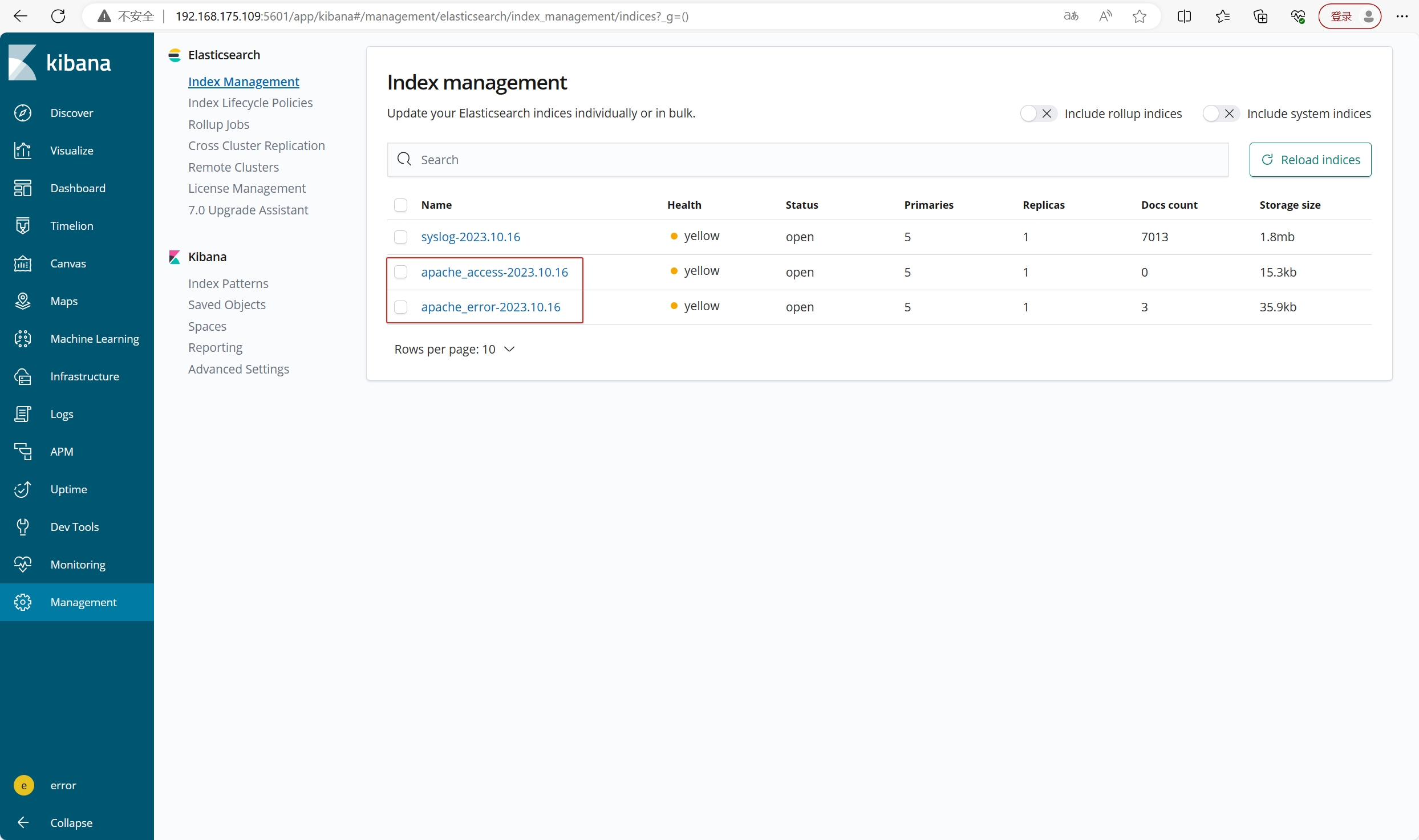Open Dev Tools wrench icon
The height and width of the screenshot is (840, 1419).
pos(23,527)
